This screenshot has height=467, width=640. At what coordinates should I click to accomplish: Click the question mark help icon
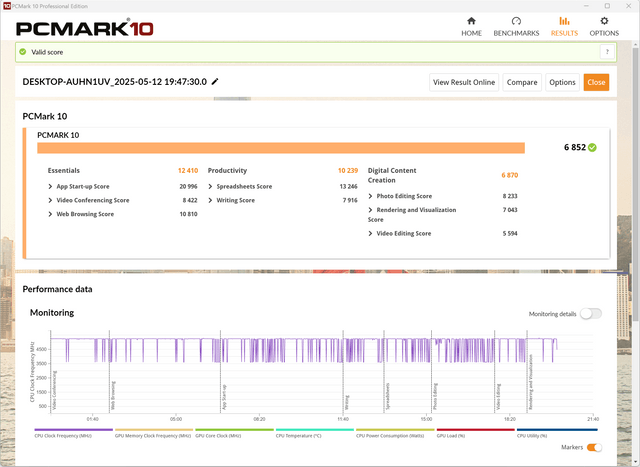pyautogui.click(x=607, y=52)
